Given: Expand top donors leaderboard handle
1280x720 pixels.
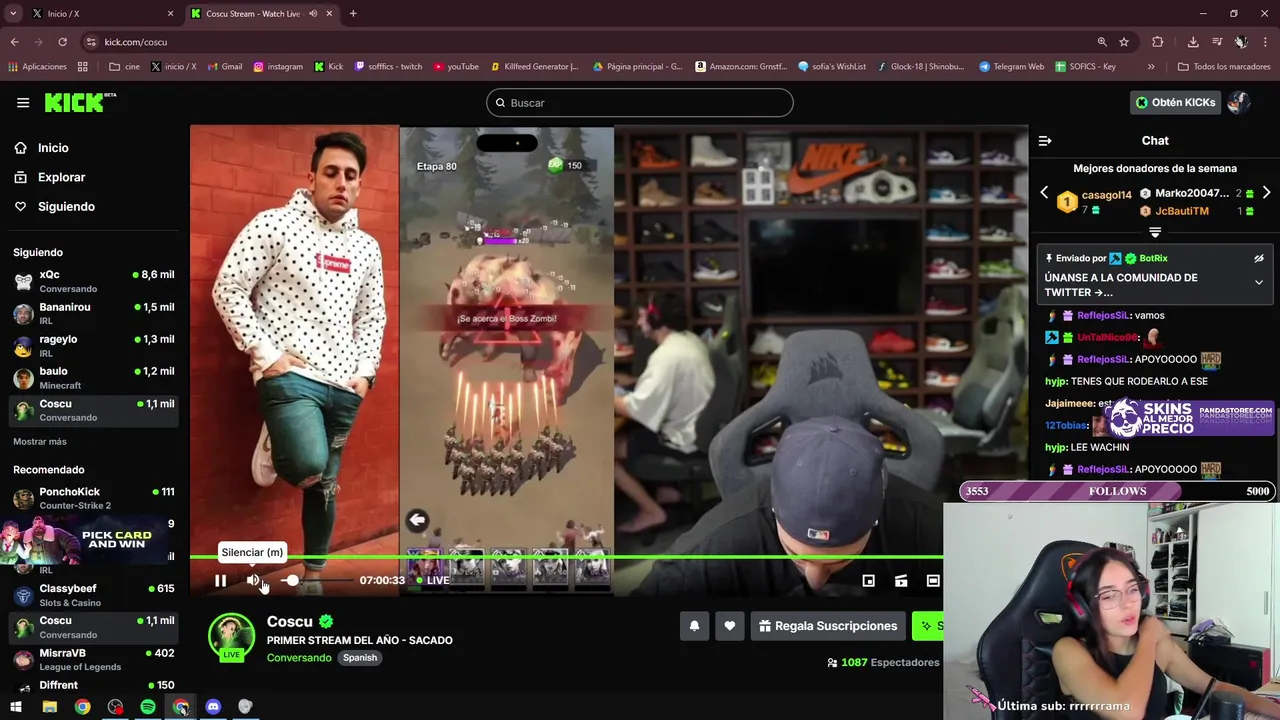Looking at the screenshot, I should (x=1155, y=232).
